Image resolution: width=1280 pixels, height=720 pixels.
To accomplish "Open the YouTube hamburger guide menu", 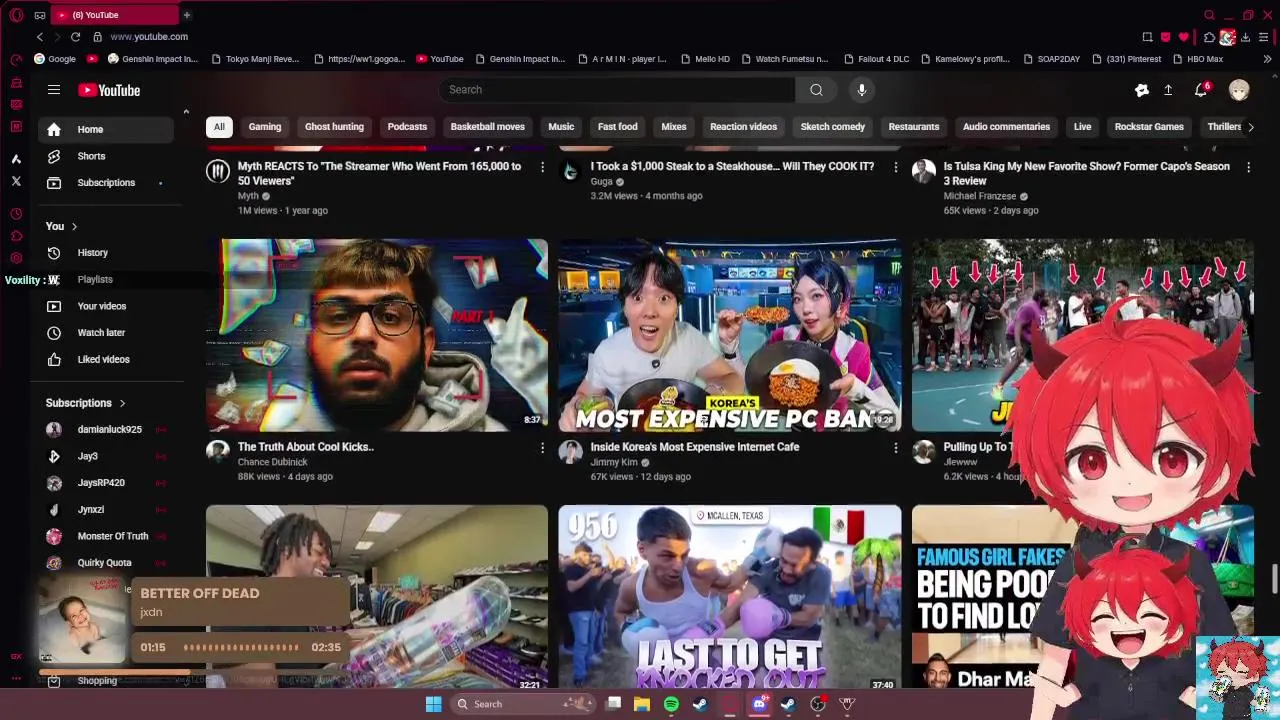I will pos(54,90).
